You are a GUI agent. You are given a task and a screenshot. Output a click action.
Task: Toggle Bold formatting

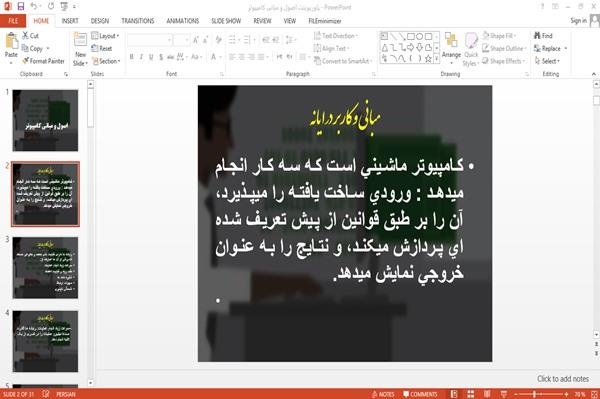point(132,57)
